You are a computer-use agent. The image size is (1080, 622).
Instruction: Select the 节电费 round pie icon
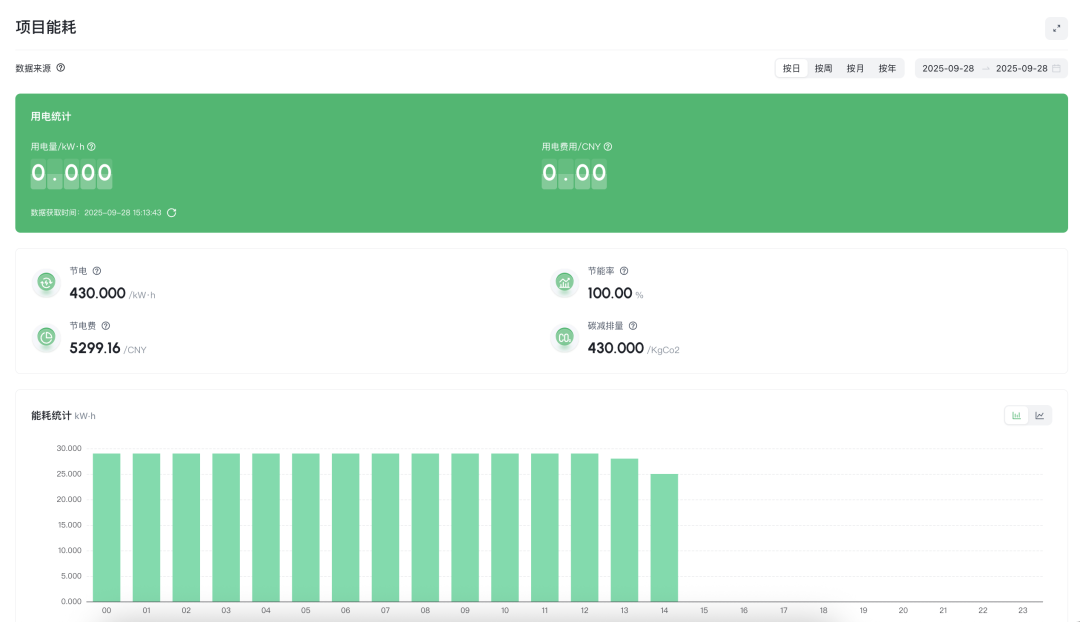tap(46, 338)
